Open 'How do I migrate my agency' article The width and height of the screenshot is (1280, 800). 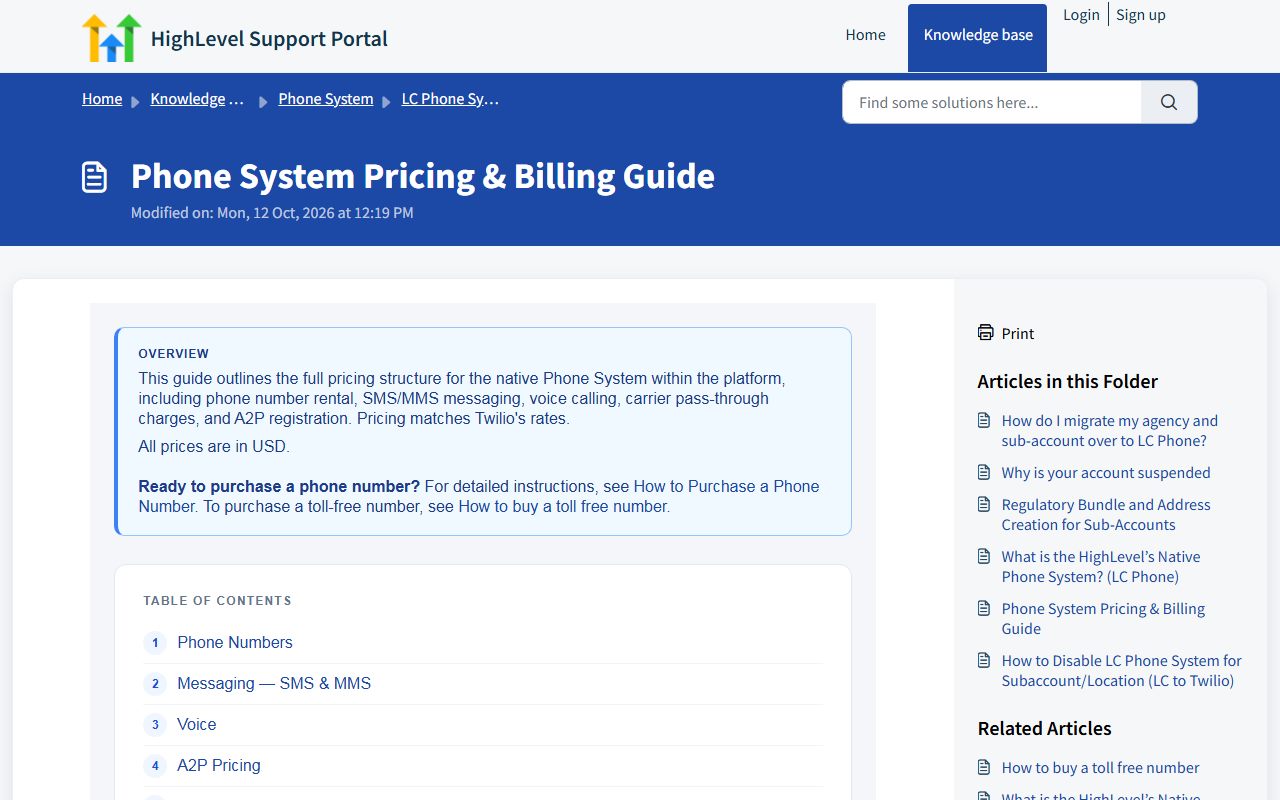(x=1110, y=430)
